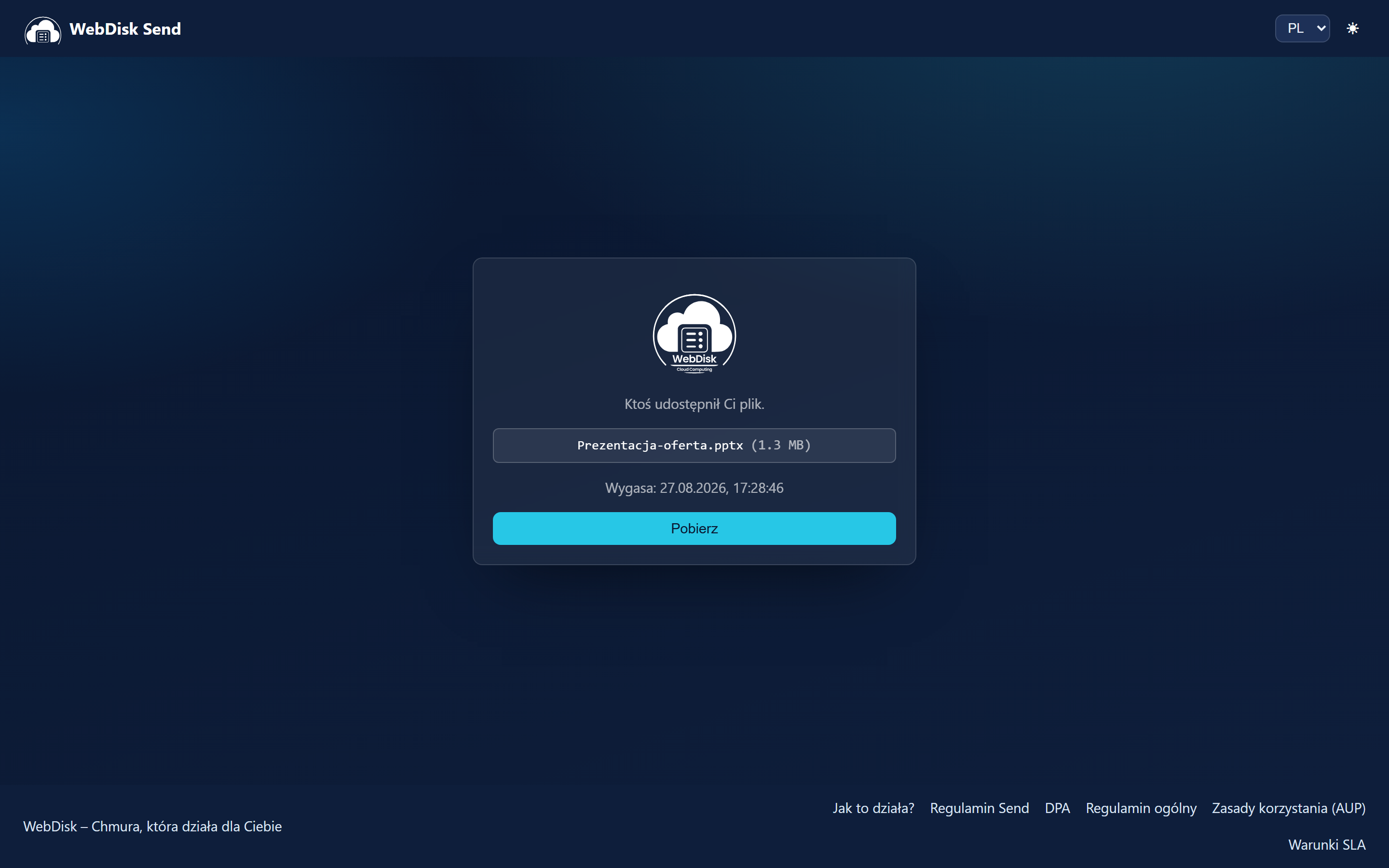
Task: Open the 'Jak to działa?' link
Action: (x=873, y=808)
